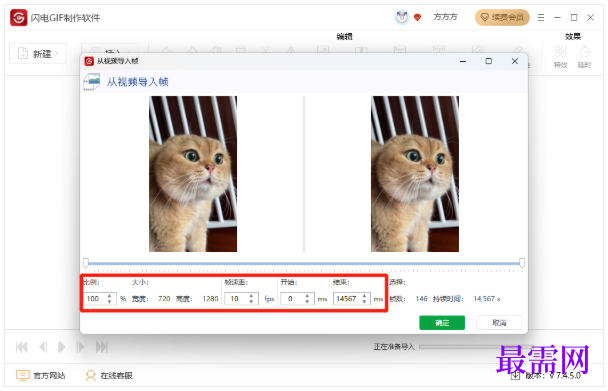Image resolution: width=608 pixels, height=391 pixels.
Task: Click the height value 1280
Action: [210, 299]
